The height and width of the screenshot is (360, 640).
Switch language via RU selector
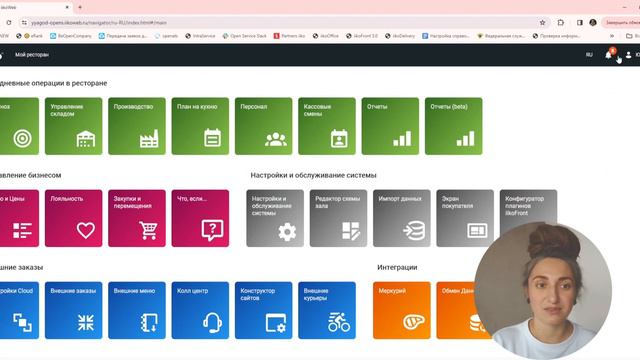(x=589, y=55)
